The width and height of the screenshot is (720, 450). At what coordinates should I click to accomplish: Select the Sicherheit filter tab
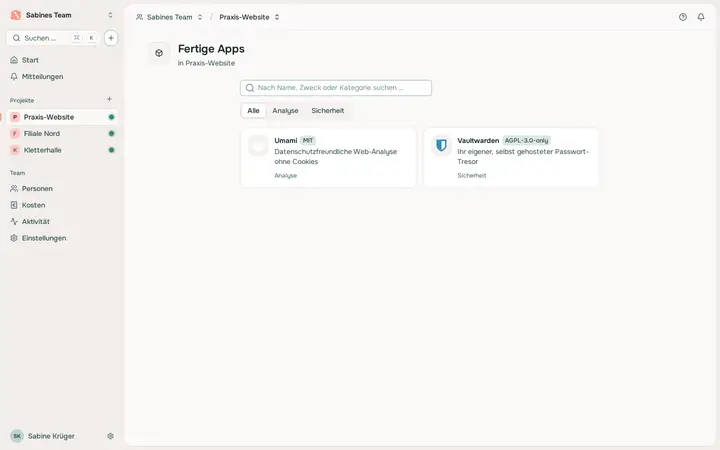328,111
